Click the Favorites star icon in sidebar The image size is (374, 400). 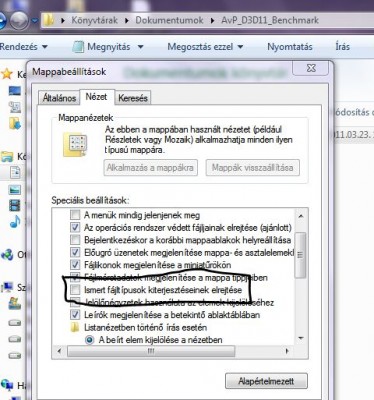point(6,74)
